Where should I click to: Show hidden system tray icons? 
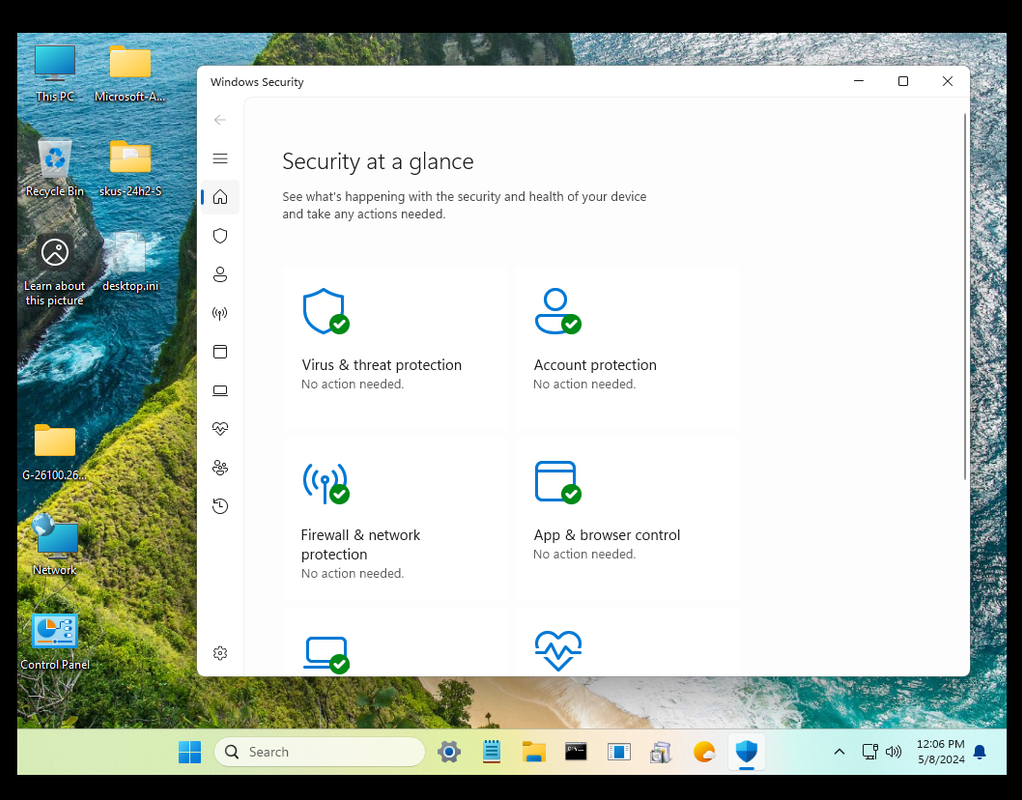coord(840,752)
